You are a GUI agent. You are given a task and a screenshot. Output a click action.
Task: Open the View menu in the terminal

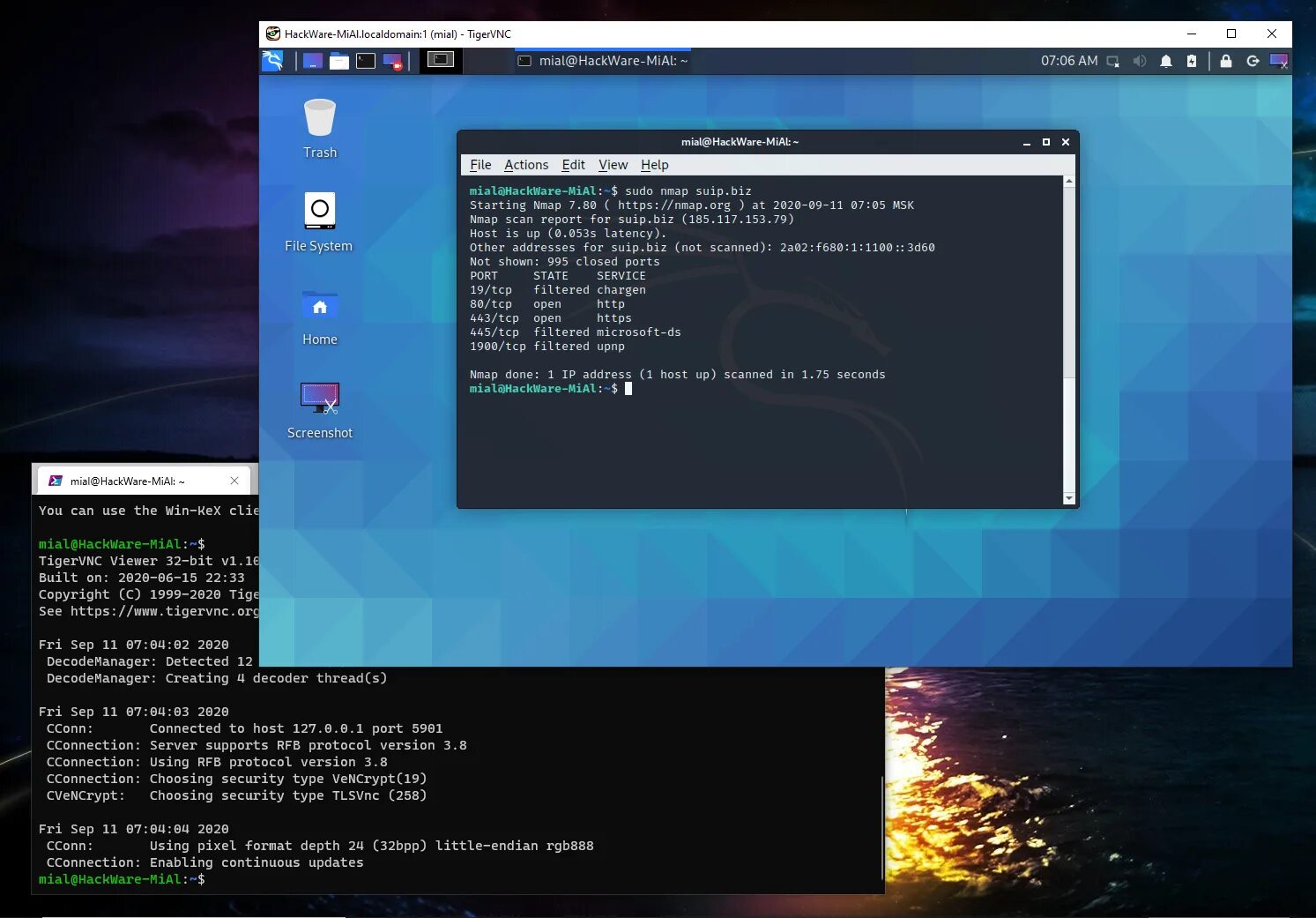tap(613, 165)
